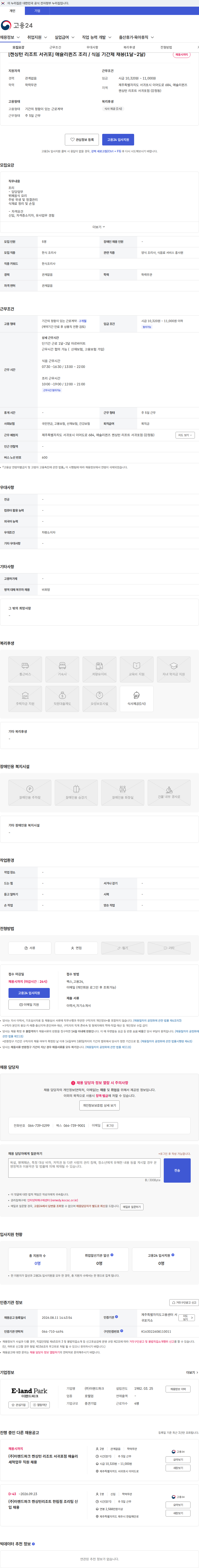Jump to the 모집요강 section tab
Screen dimensions: 199x1568
[18, 48]
